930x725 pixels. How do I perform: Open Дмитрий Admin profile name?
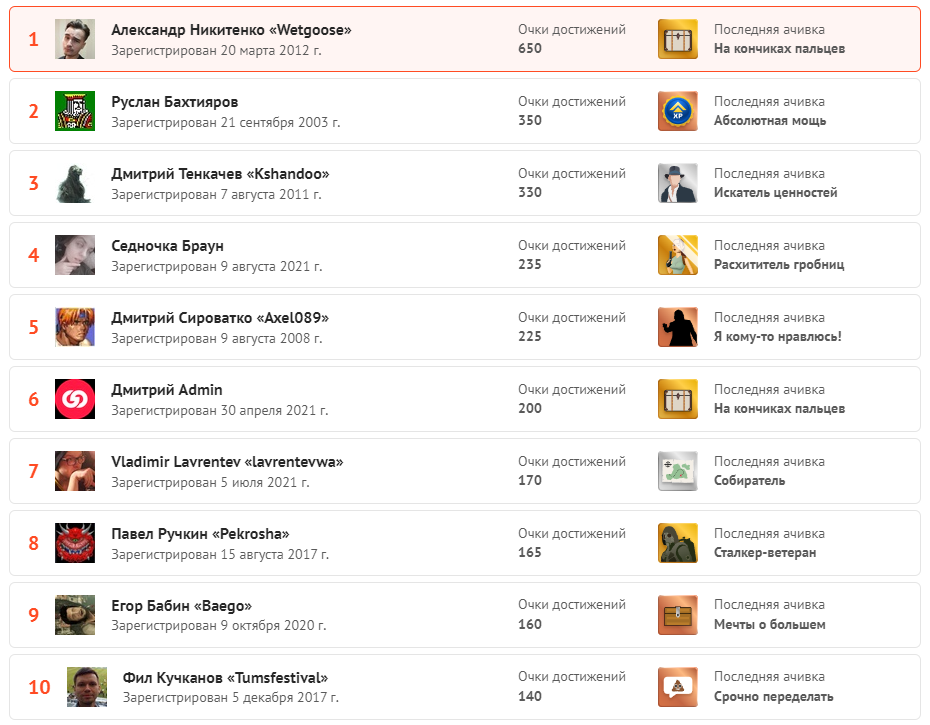(167, 390)
